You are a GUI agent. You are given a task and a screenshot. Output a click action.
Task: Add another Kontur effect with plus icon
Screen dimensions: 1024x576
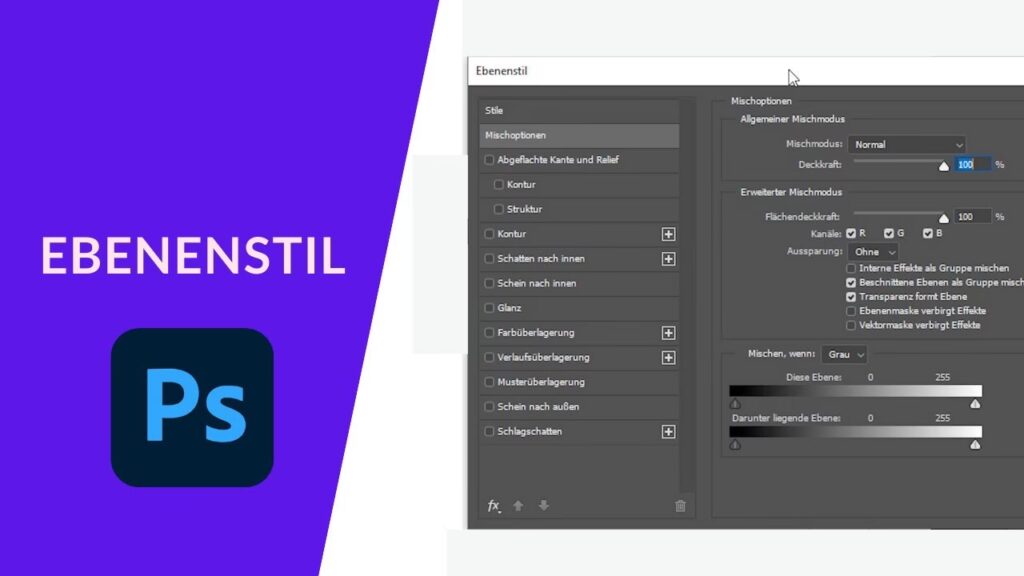pos(668,234)
